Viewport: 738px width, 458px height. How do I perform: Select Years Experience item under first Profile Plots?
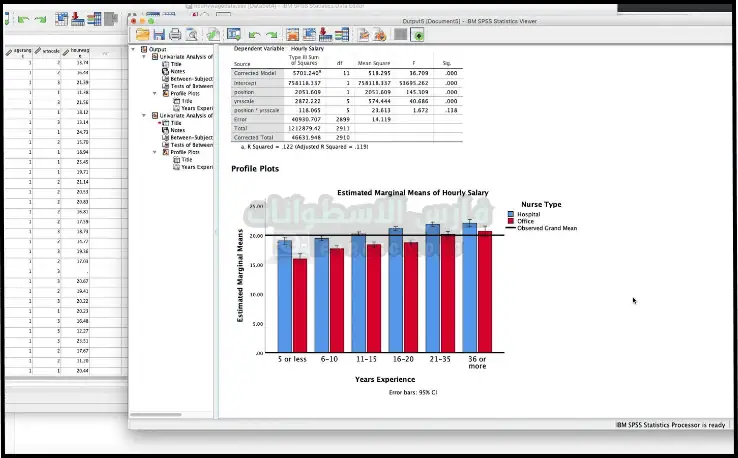(196, 108)
